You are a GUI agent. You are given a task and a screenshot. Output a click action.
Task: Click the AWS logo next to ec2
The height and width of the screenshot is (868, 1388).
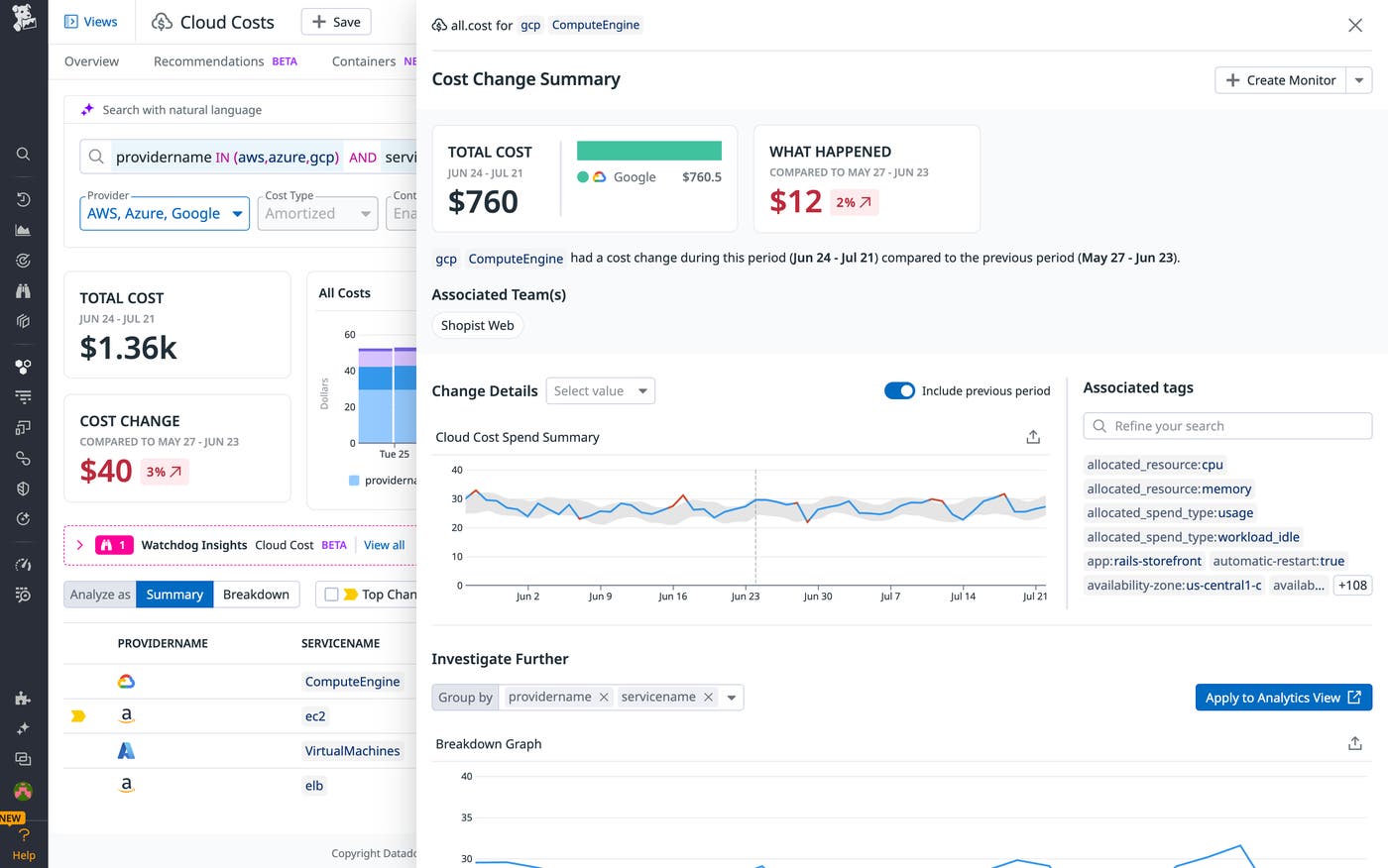[126, 715]
